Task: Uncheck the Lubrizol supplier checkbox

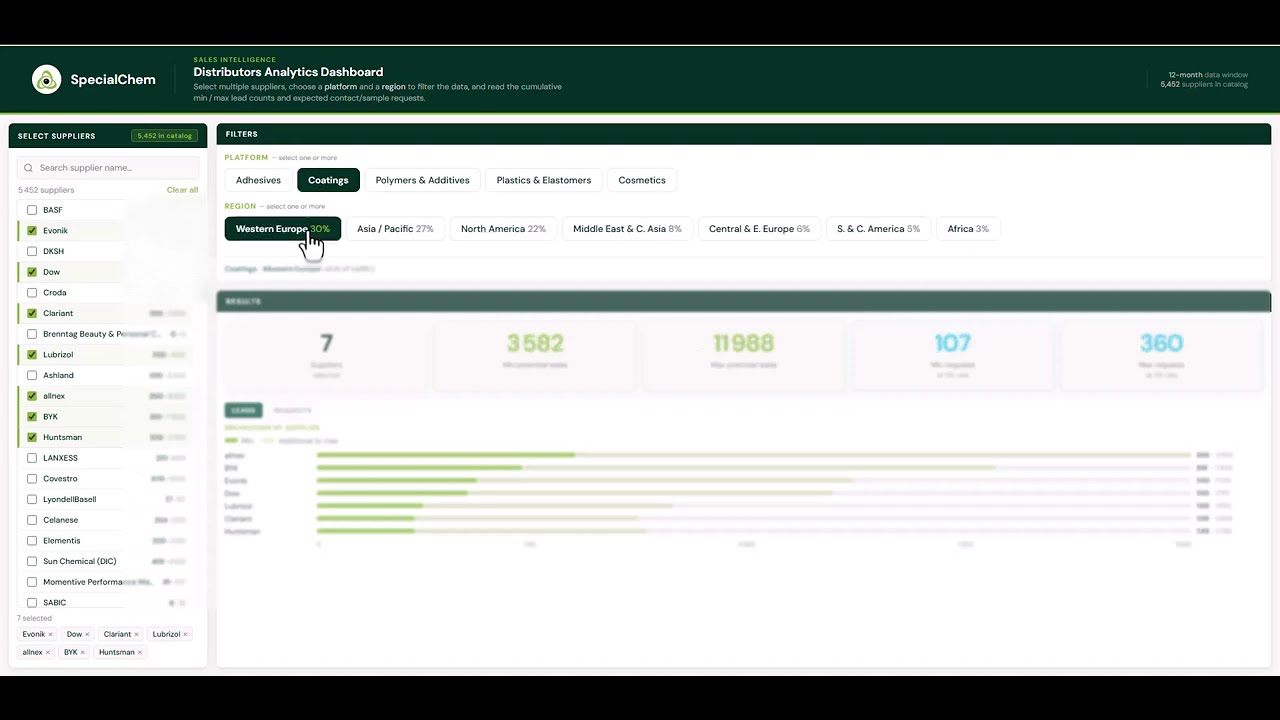Action: (x=32, y=355)
